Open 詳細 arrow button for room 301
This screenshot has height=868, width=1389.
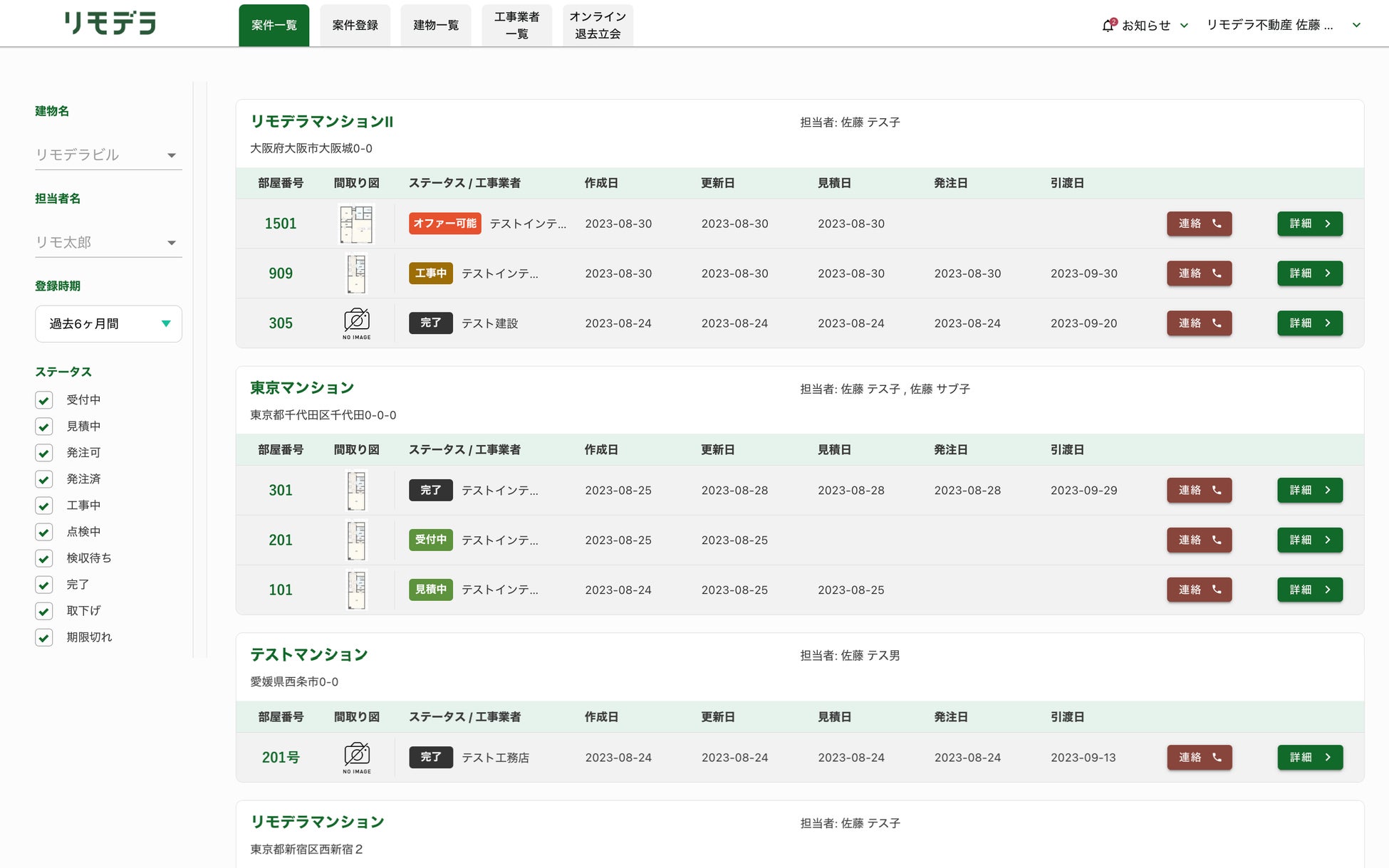(1309, 490)
